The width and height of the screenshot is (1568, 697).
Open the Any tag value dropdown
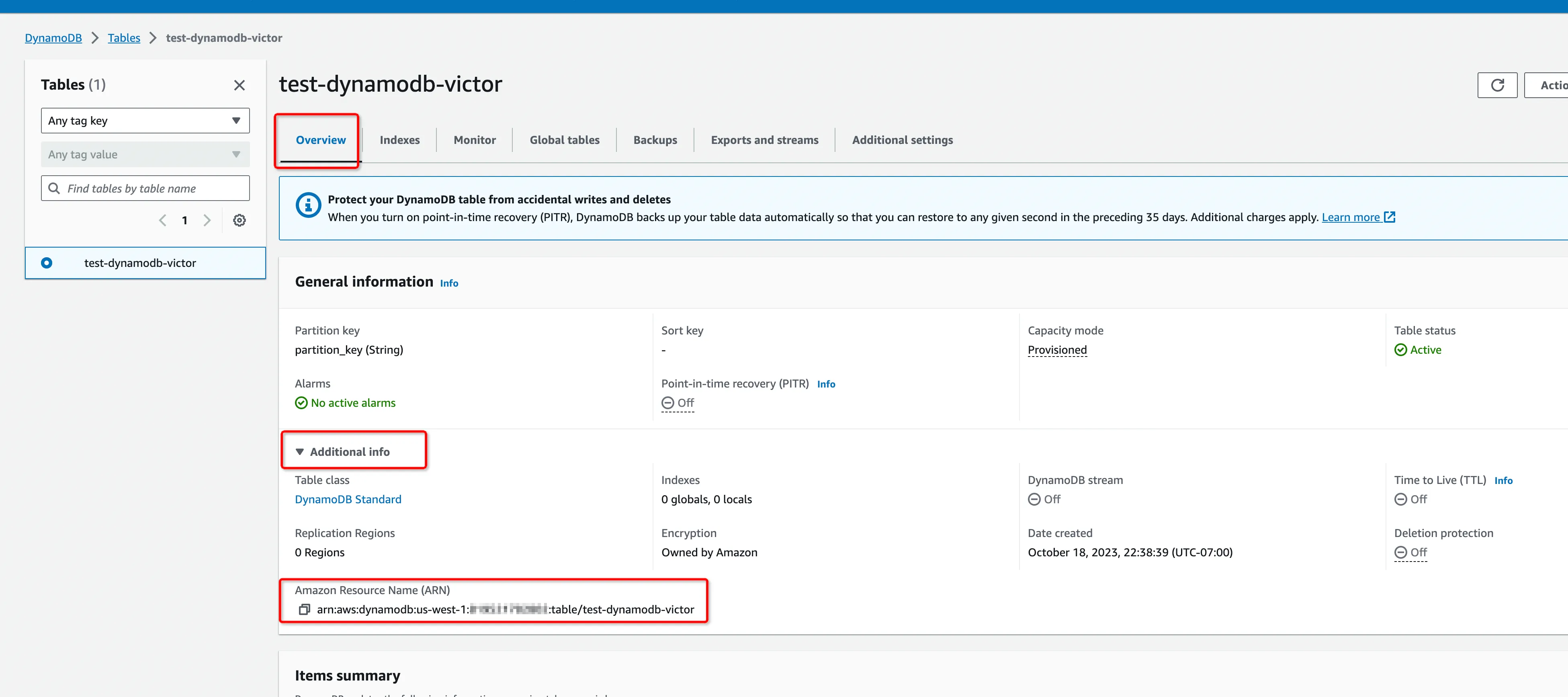[x=145, y=155]
